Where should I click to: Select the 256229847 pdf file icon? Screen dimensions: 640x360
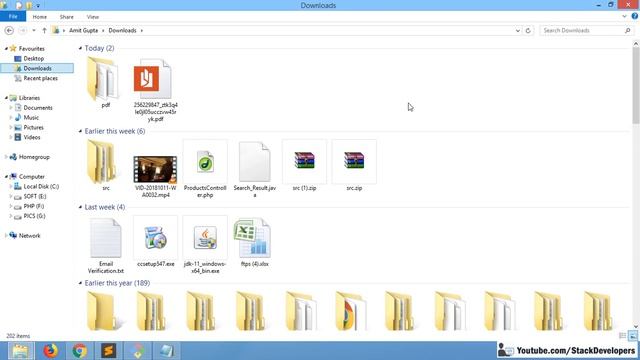[x=153, y=79]
